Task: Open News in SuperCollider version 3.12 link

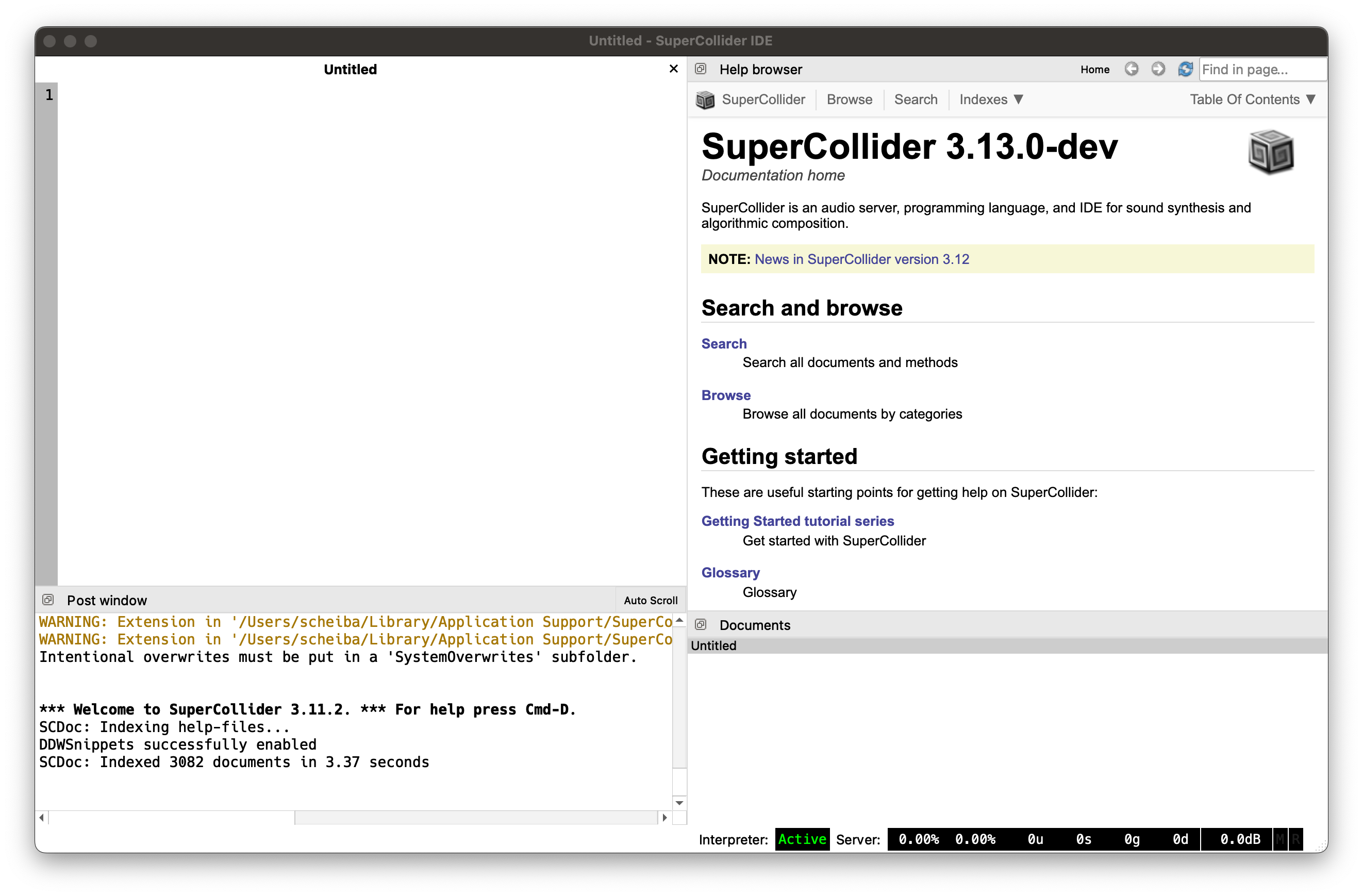Action: coord(861,259)
